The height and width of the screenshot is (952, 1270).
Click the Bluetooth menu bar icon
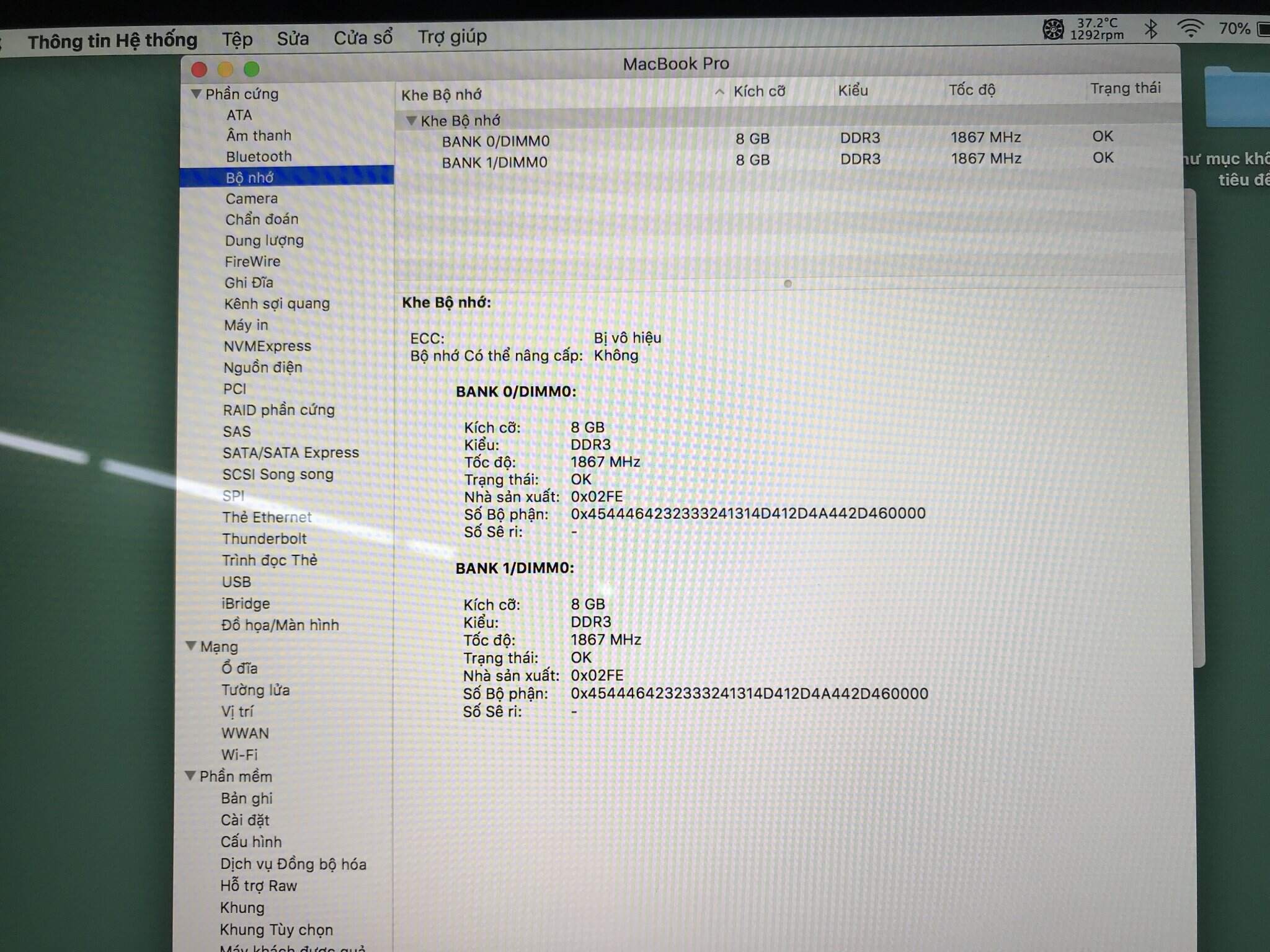click(x=1151, y=29)
